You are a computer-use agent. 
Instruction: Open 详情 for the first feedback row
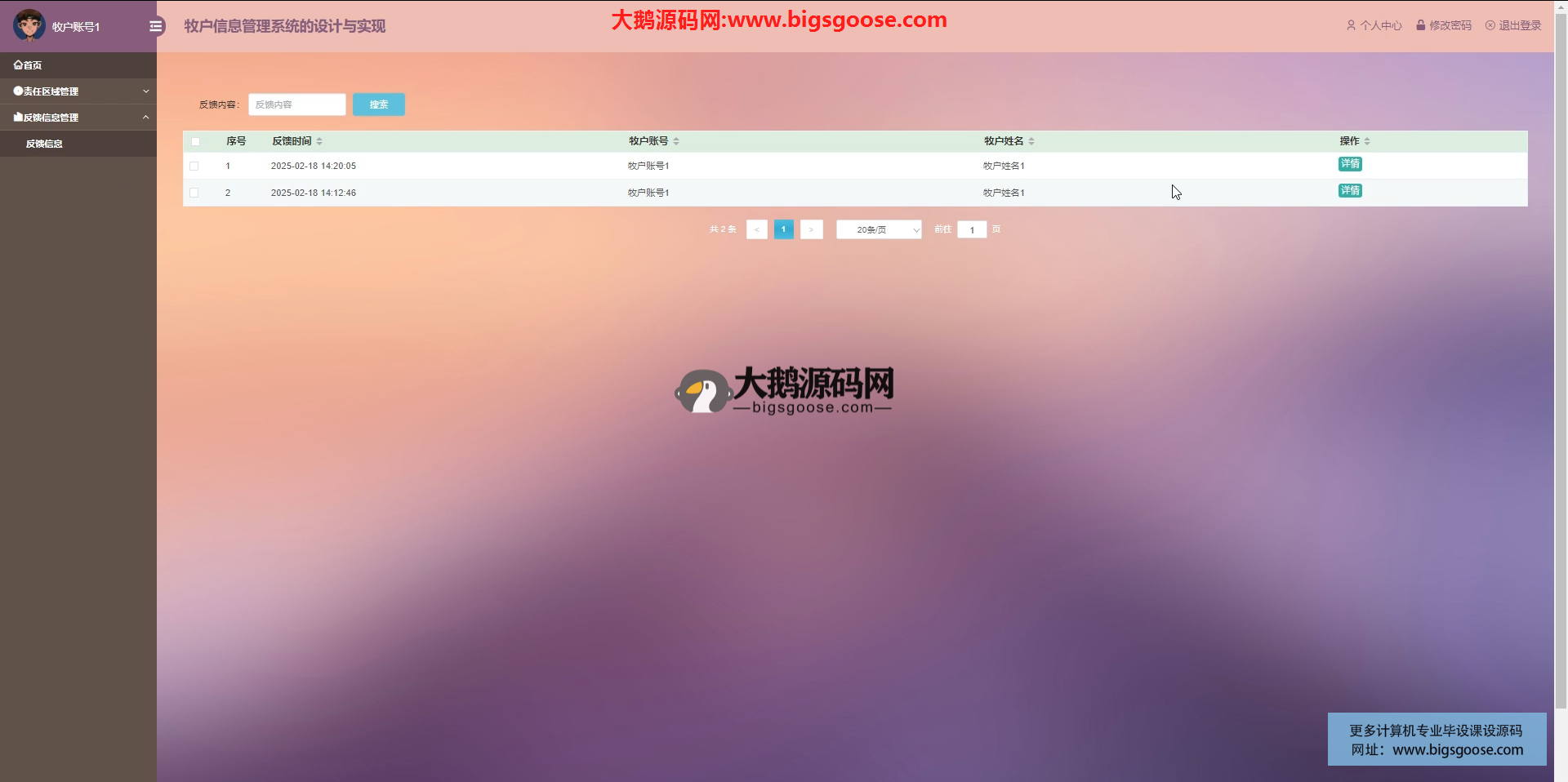pyautogui.click(x=1350, y=164)
